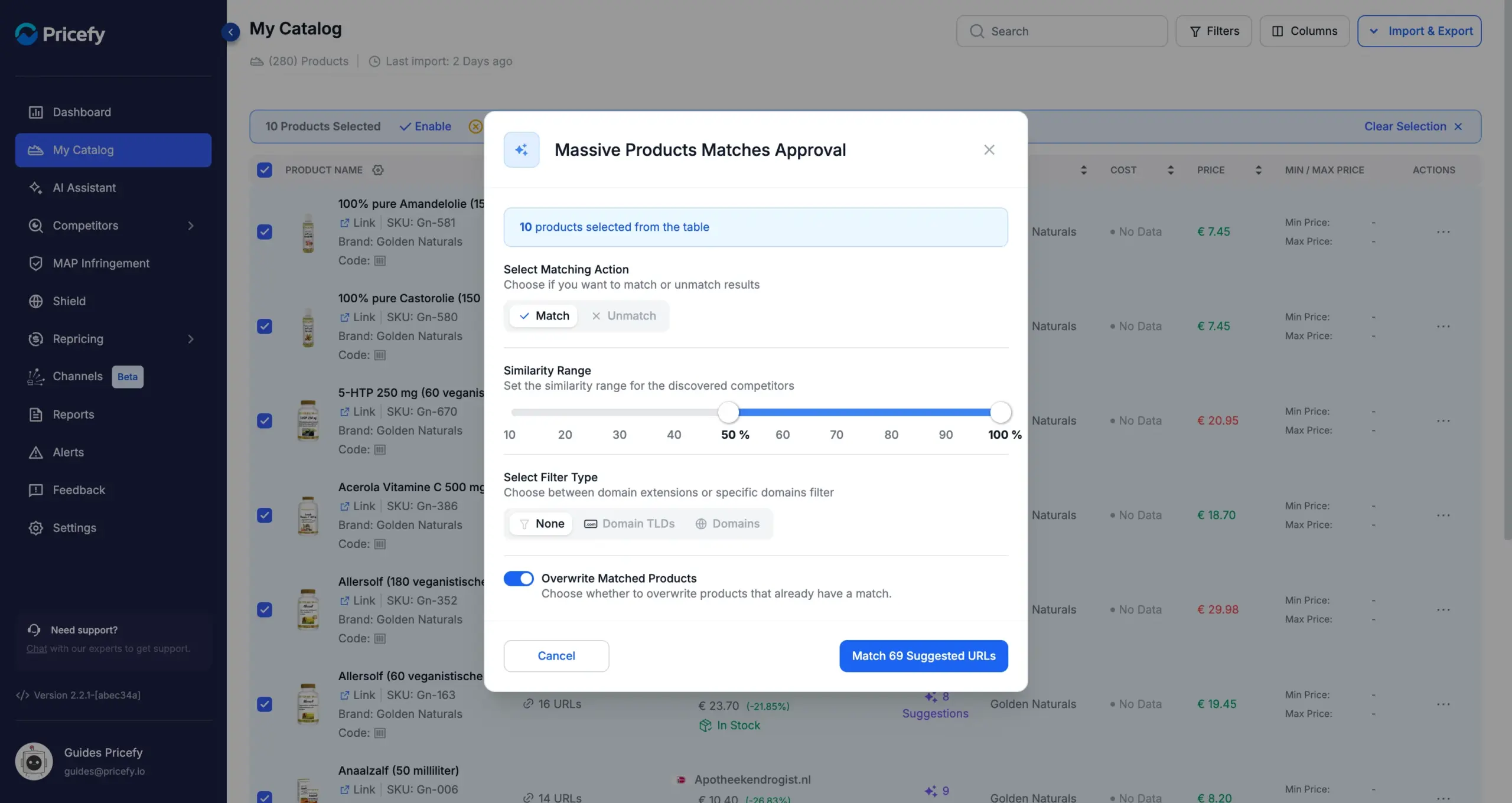Open the 8 Suggestions link
Viewport: 1512px width, 803px height.
click(936, 705)
